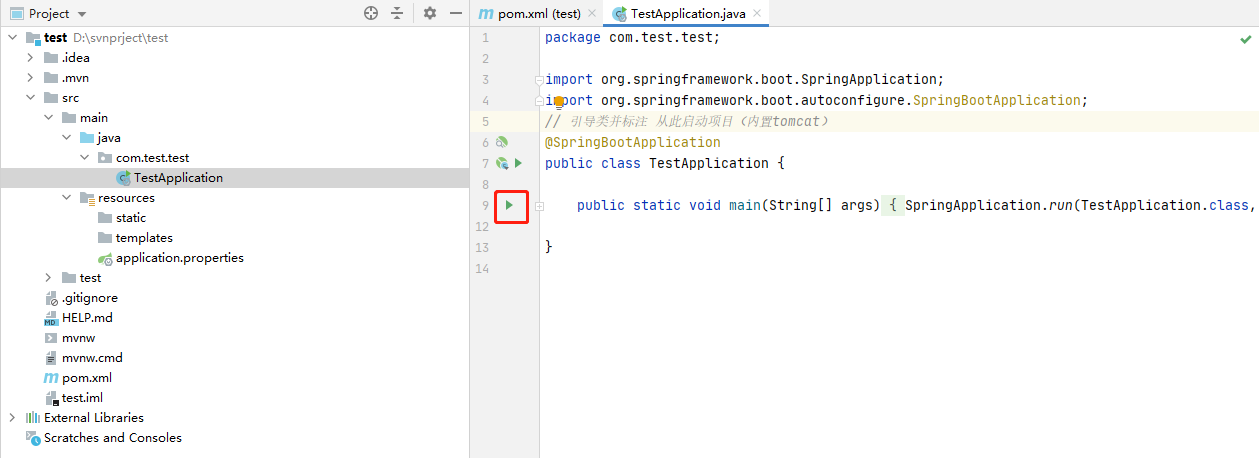Select pom.xml in the project tree
Viewport: 1259px width, 458px height.
[x=86, y=378]
